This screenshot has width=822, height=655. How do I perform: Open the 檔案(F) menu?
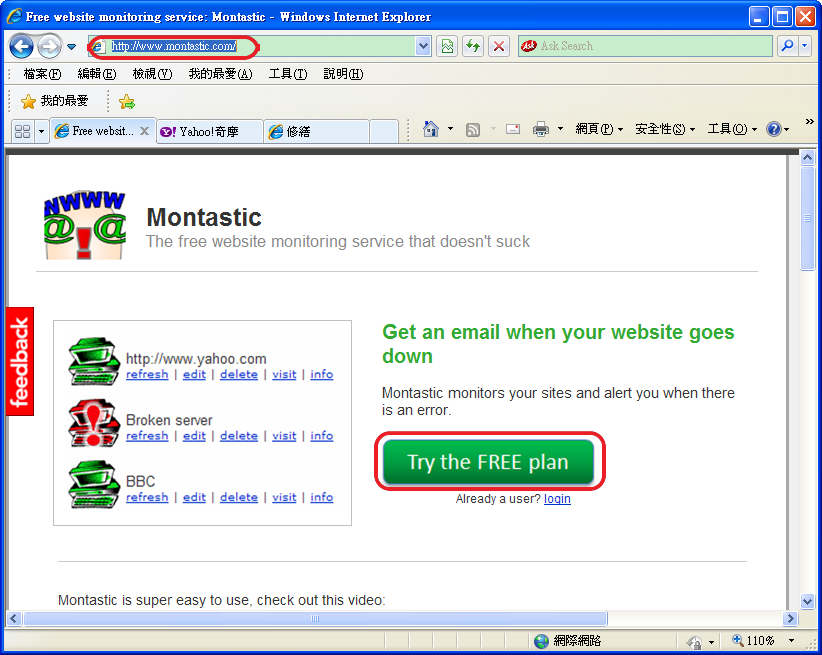pyautogui.click(x=42, y=74)
